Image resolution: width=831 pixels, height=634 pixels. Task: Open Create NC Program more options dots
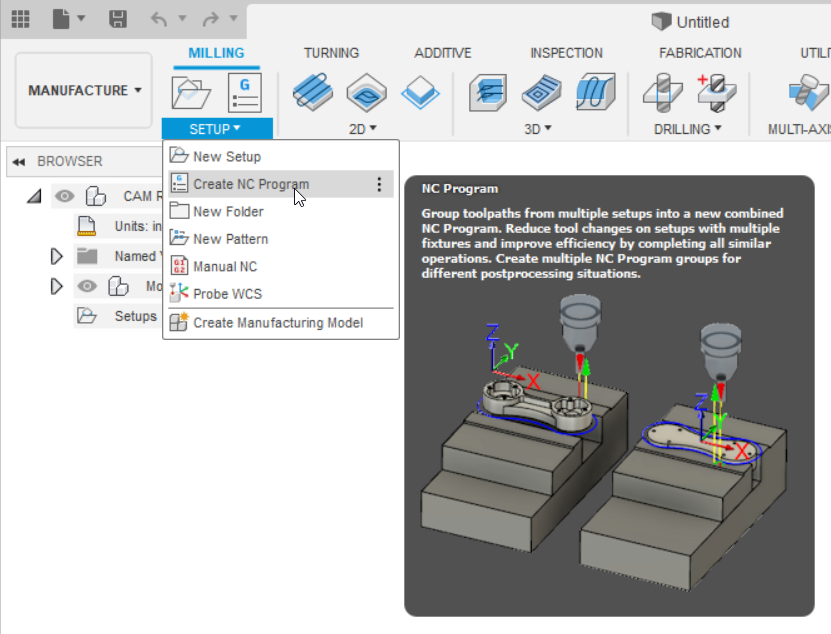(x=379, y=184)
